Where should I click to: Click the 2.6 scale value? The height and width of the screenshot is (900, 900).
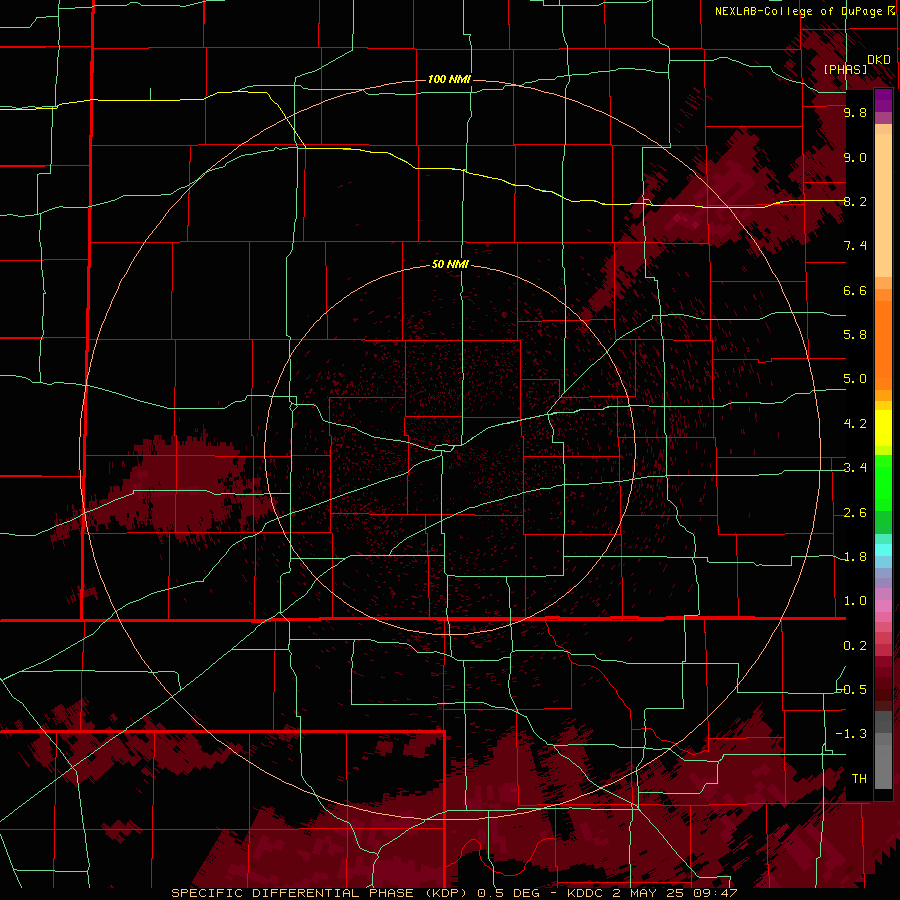click(855, 513)
